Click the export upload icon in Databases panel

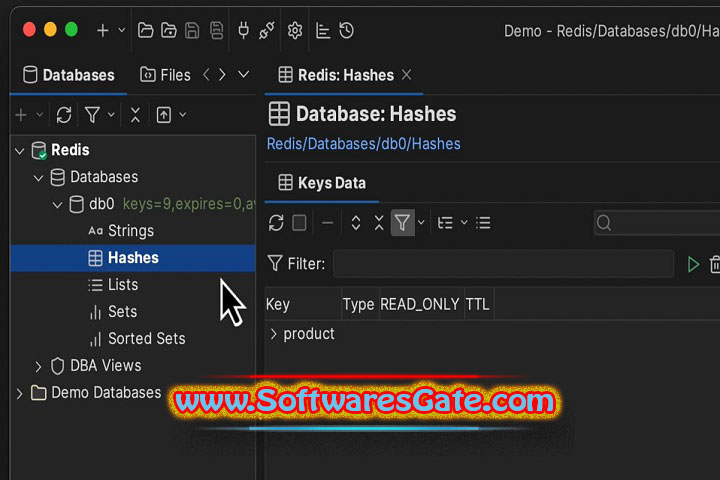coord(164,115)
